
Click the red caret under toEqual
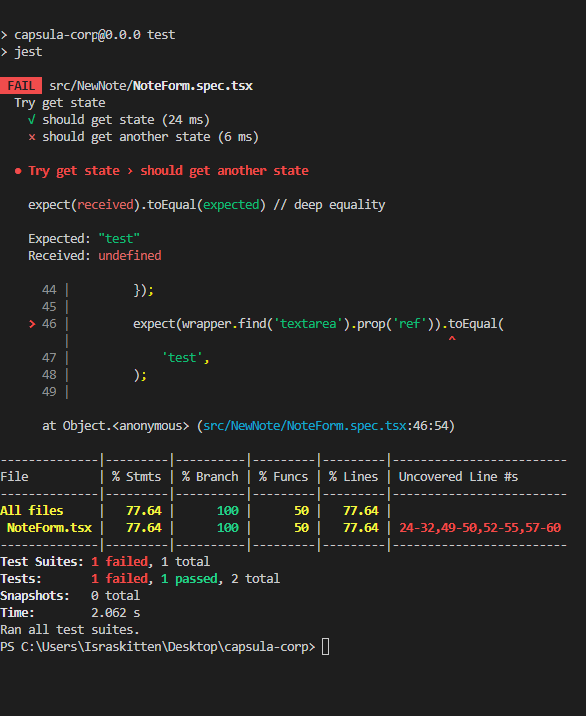coord(452,339)
